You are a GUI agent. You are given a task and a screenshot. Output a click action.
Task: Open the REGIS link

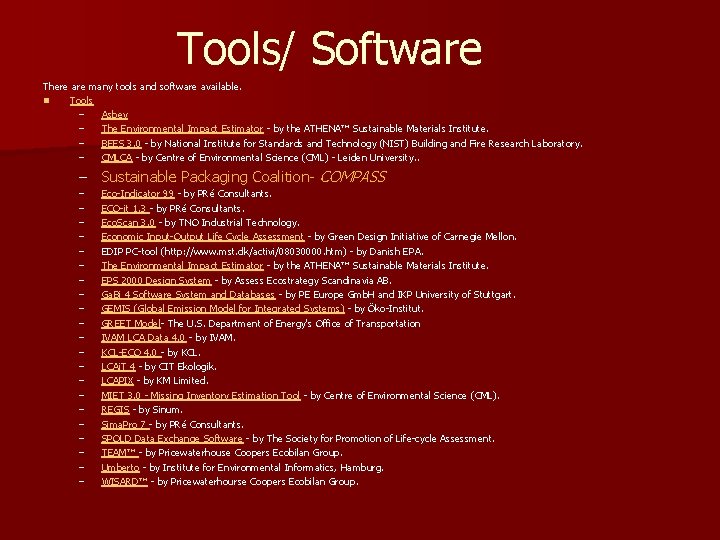115,410
